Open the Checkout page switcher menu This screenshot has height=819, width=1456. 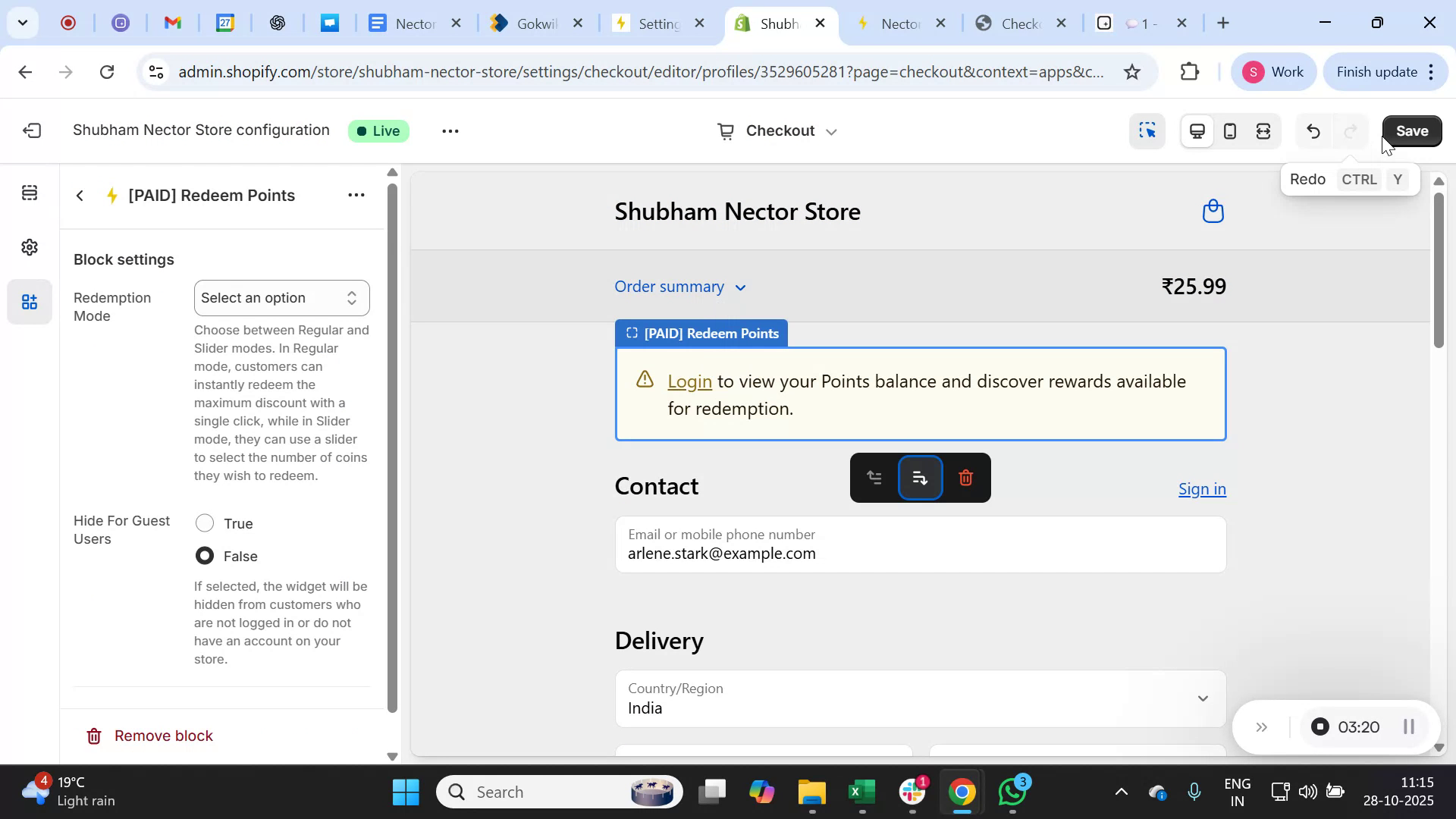point(777,130)
